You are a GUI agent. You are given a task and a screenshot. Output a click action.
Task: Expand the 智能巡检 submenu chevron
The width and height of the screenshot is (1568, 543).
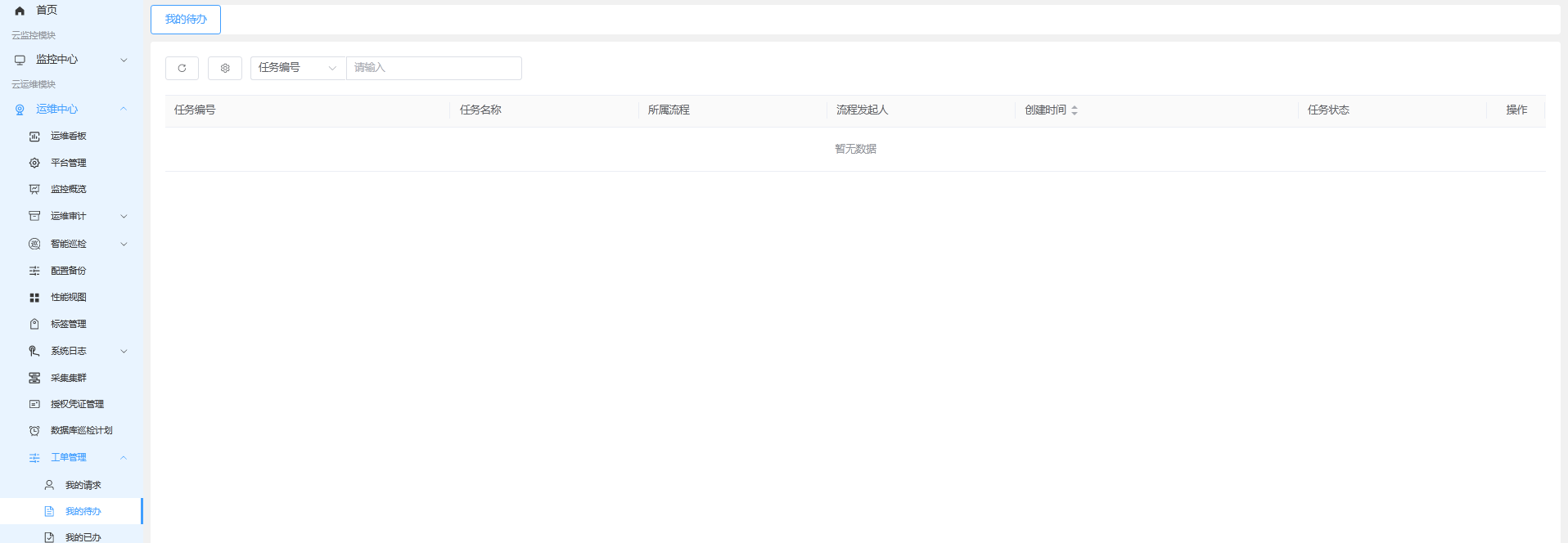(x=124, y=244)
